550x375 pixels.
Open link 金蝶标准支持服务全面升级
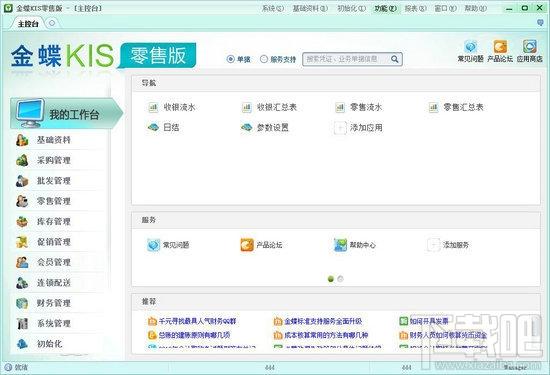(x=323, y=321)
